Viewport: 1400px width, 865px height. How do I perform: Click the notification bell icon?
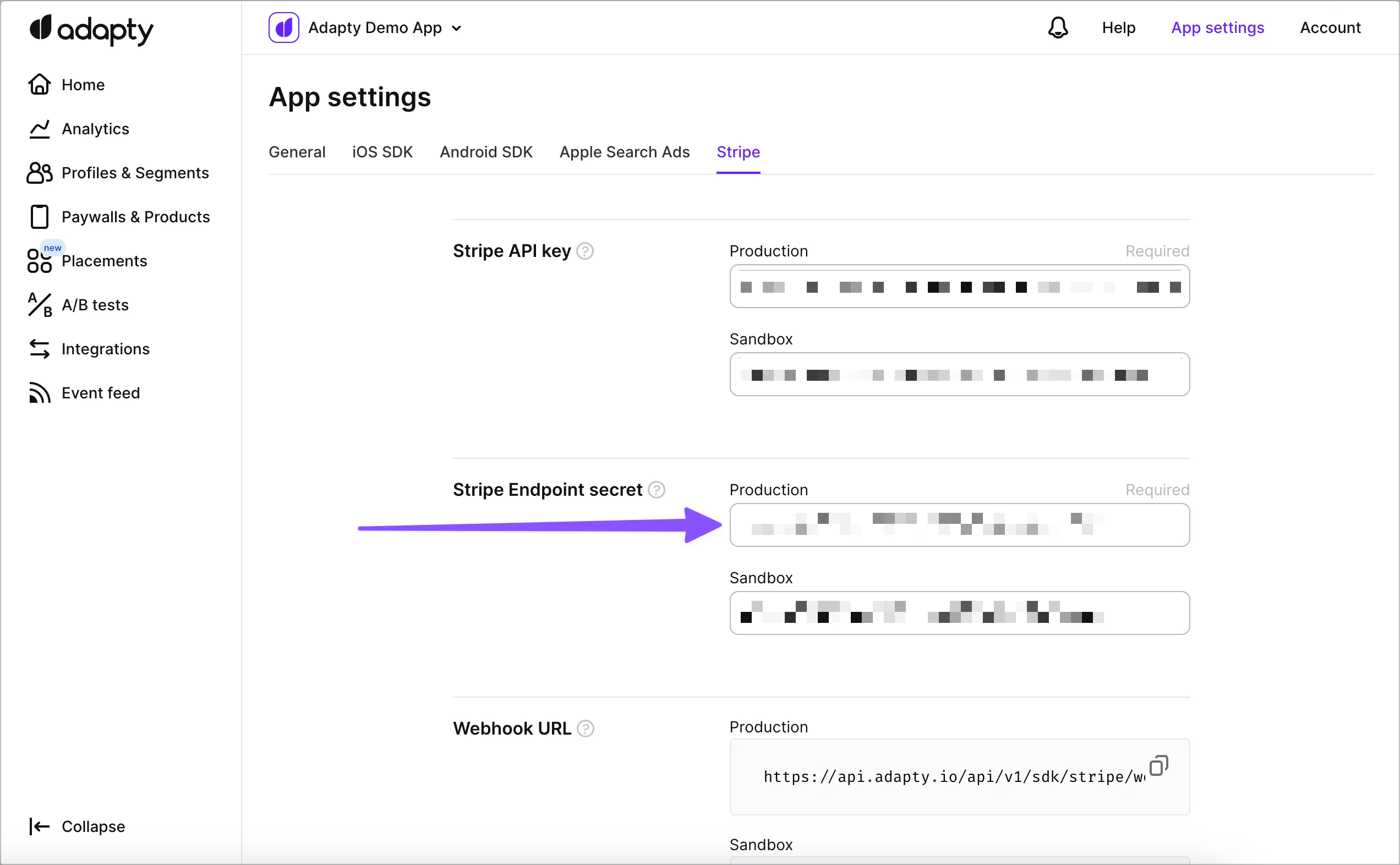(x=1057, y=28)
